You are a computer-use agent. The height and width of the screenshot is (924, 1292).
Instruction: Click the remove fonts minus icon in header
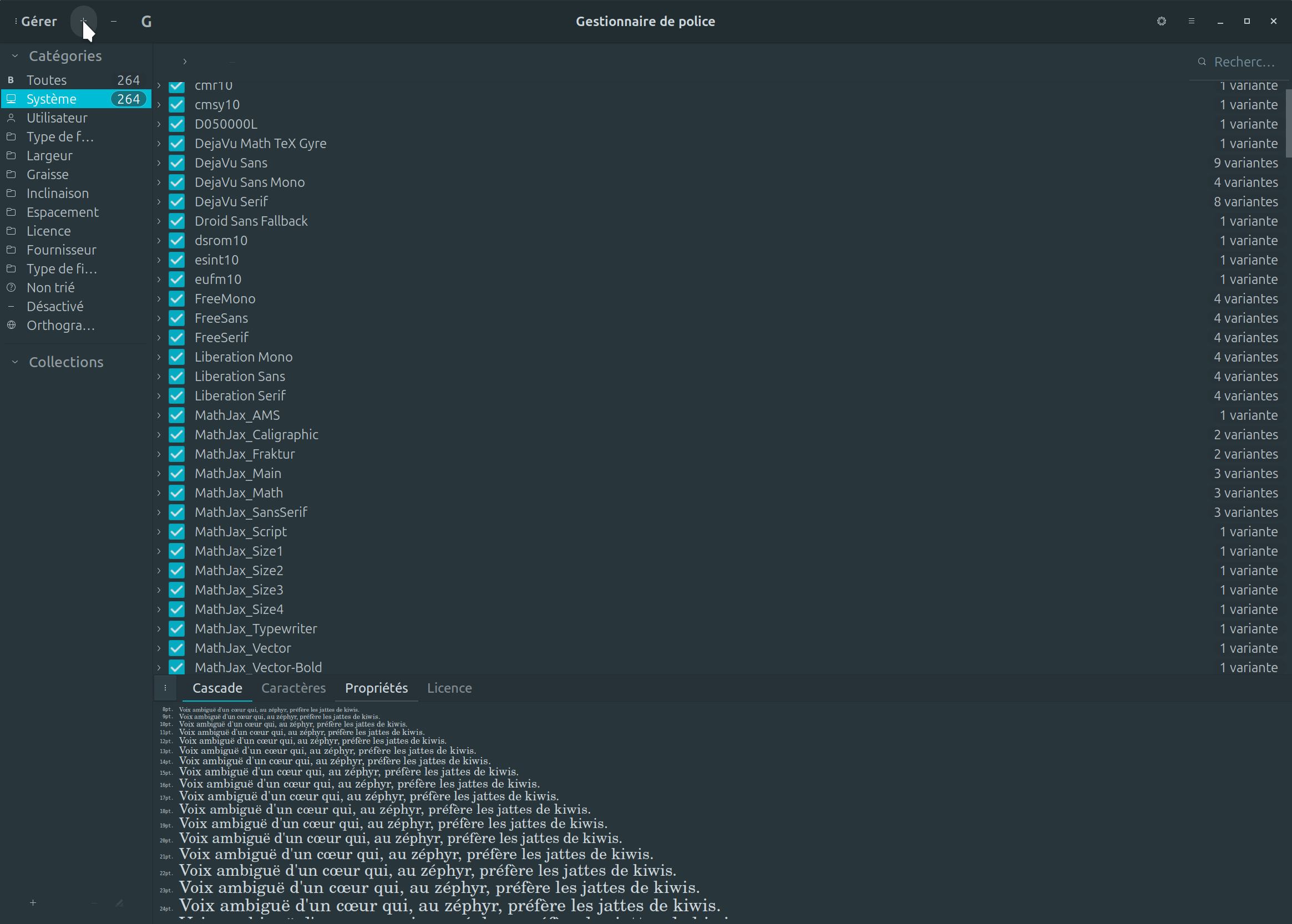coord(114,21)
